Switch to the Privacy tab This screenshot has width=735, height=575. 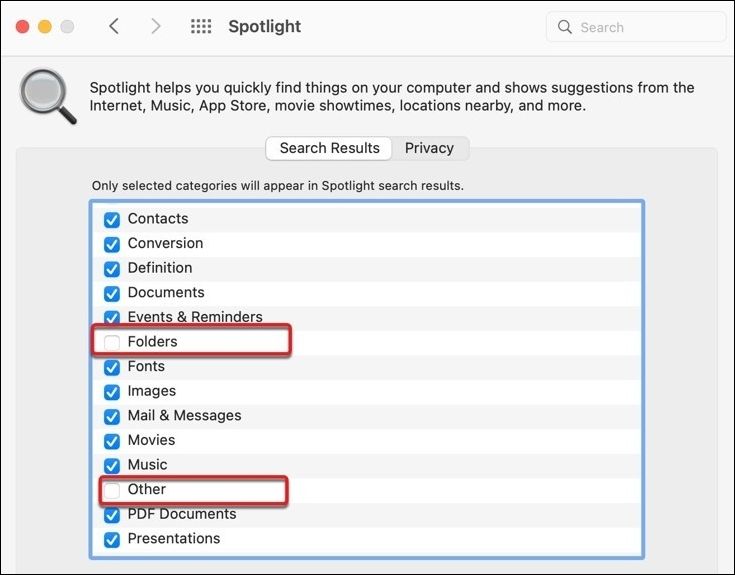[x=429, y=148]
